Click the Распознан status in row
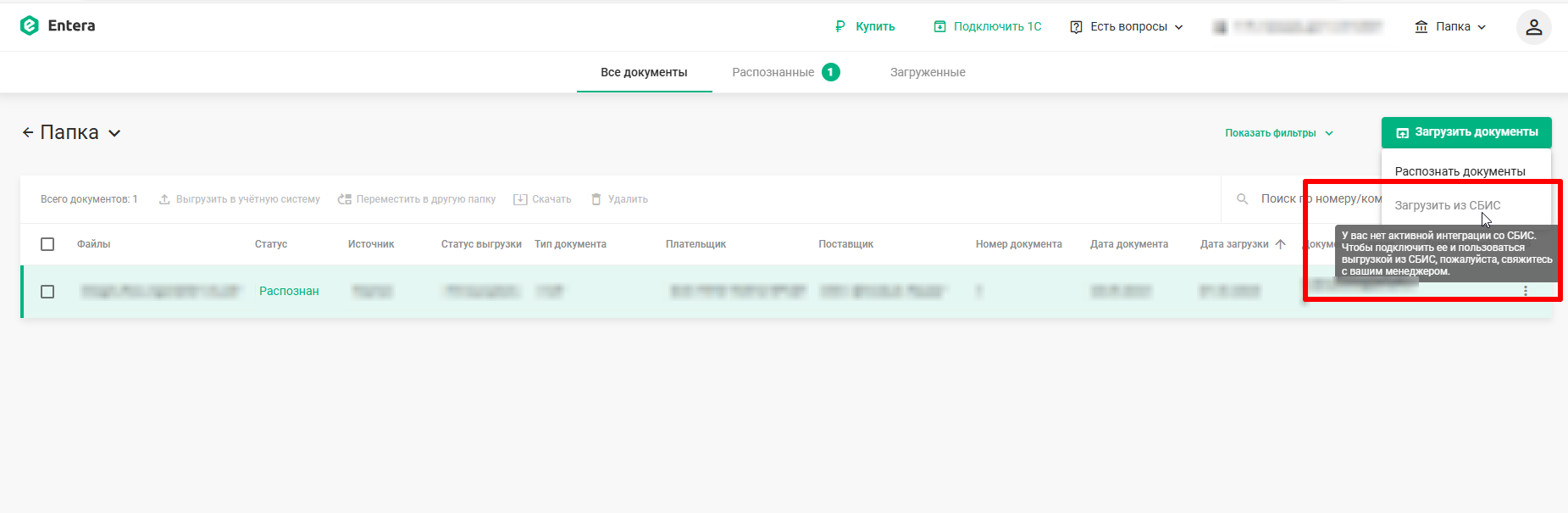Image resolution: width=1568 pixels, height=513 pixels. [289, 291]
